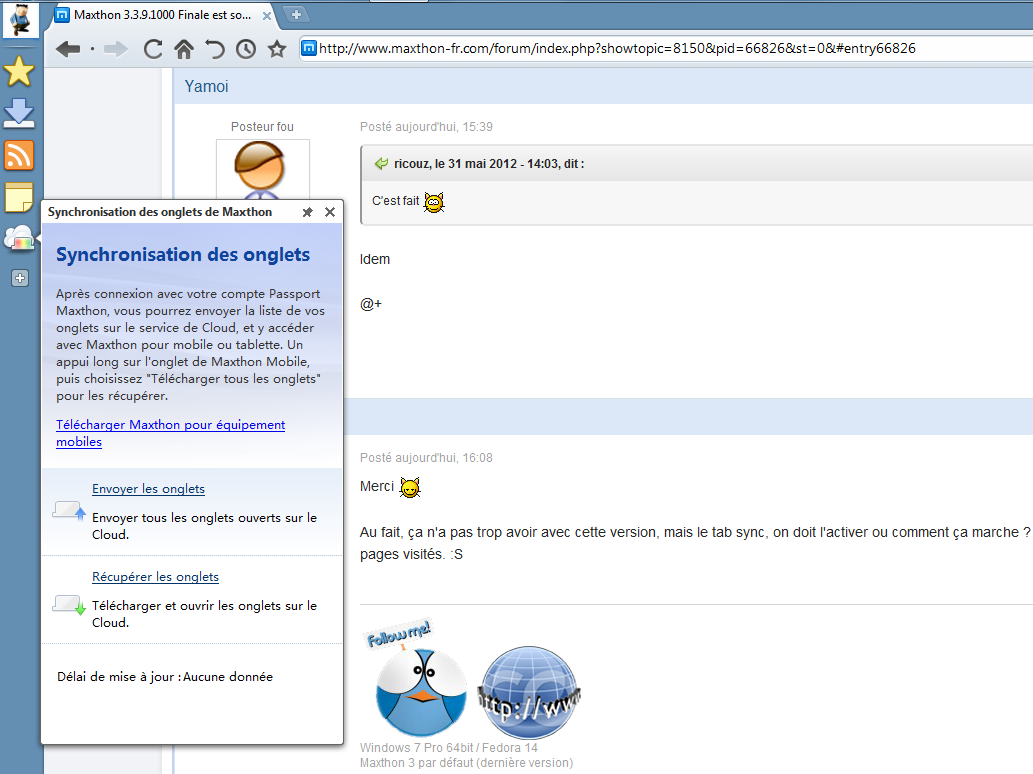Add a sidebar extension with plus icon
1033x774 pixels.
pyautogui.click(x=20, y=279)
